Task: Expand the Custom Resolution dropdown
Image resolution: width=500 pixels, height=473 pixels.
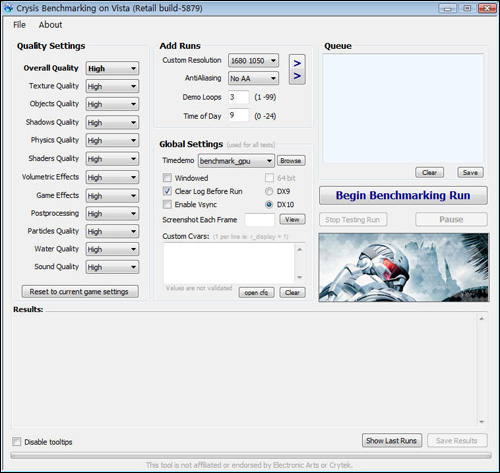Action: point(253,61)
